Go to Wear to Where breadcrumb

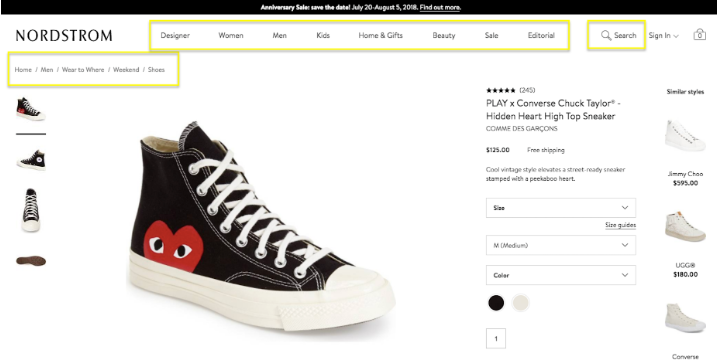(83, 70)
